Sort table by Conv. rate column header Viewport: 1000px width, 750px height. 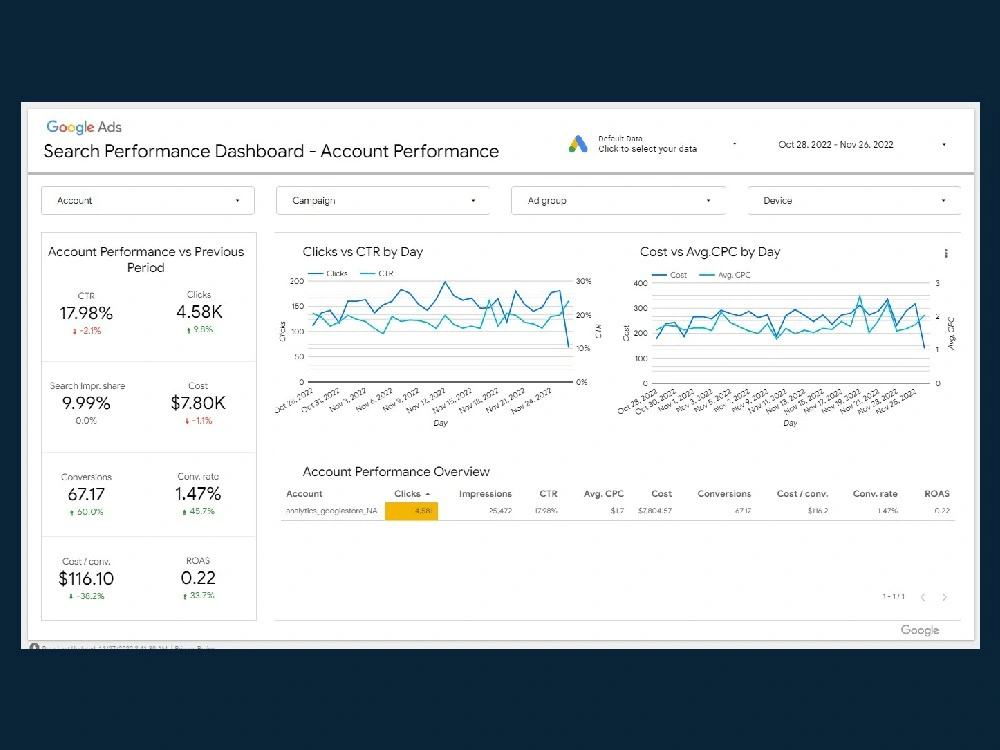[x=875, y=494]
